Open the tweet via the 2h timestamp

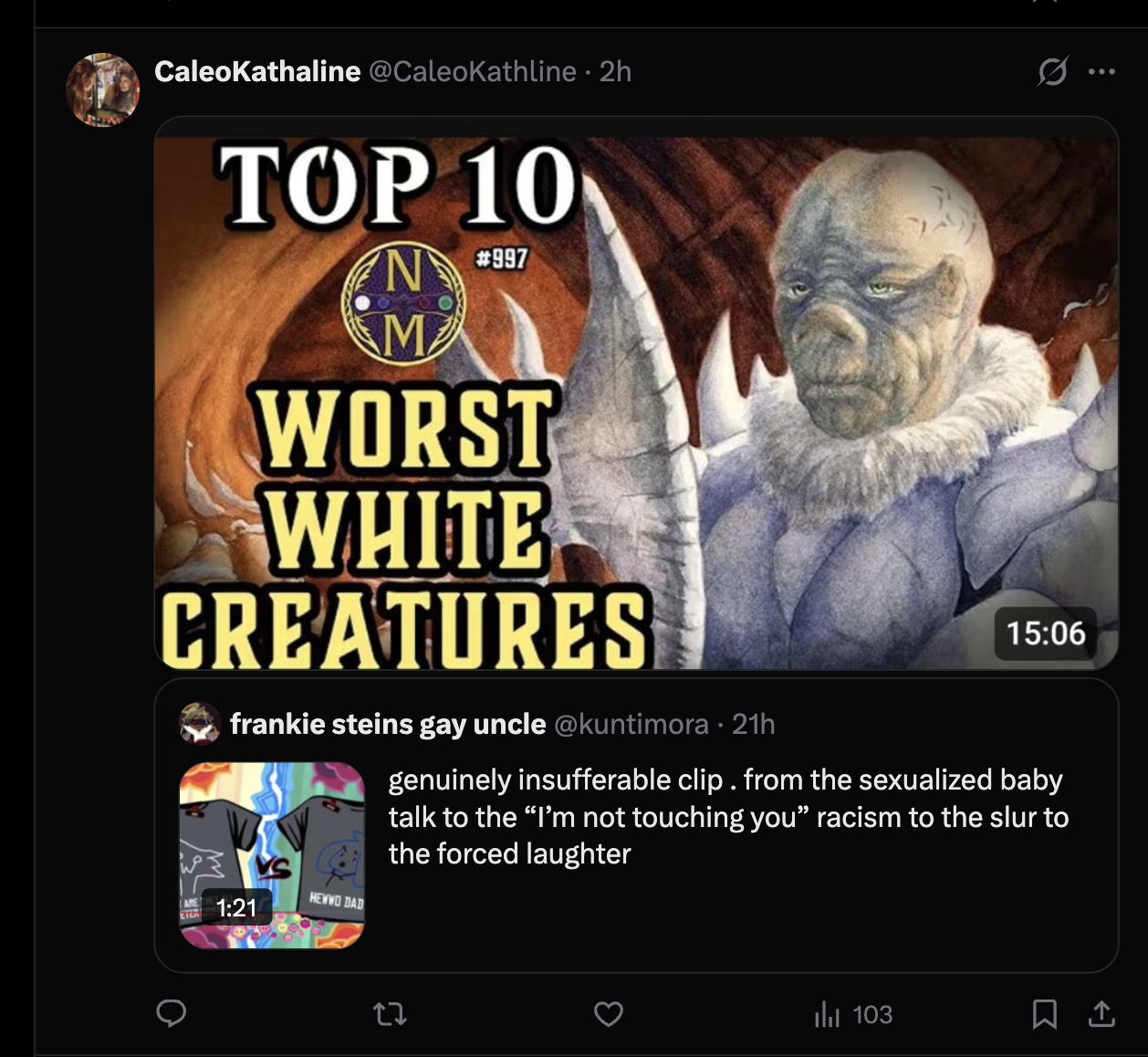click(615, 71)
